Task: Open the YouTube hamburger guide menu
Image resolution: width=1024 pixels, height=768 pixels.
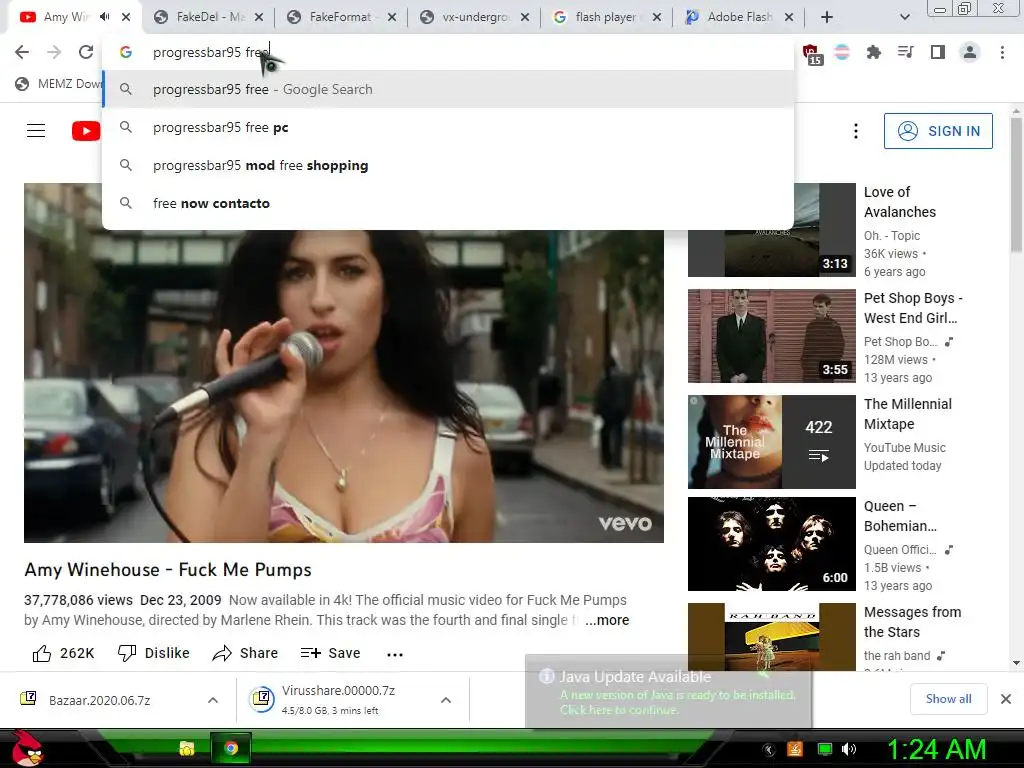Action: (x=36, y=131)
